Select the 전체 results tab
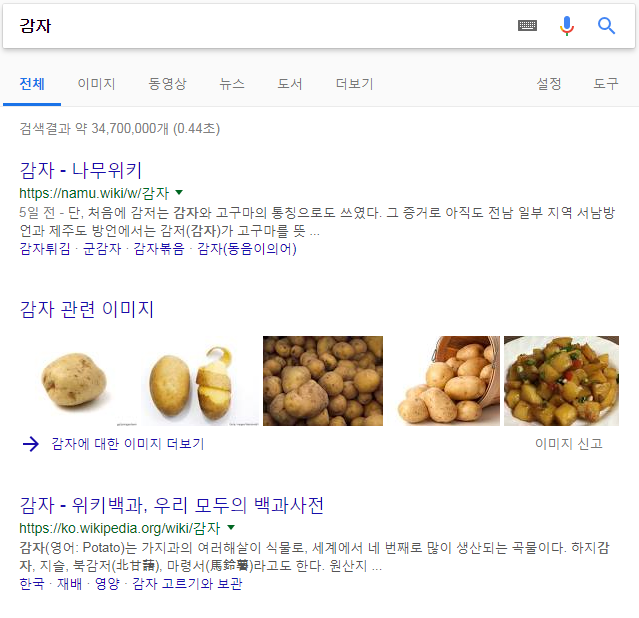This screenshot has width=639, height=618. coord(32,84)
